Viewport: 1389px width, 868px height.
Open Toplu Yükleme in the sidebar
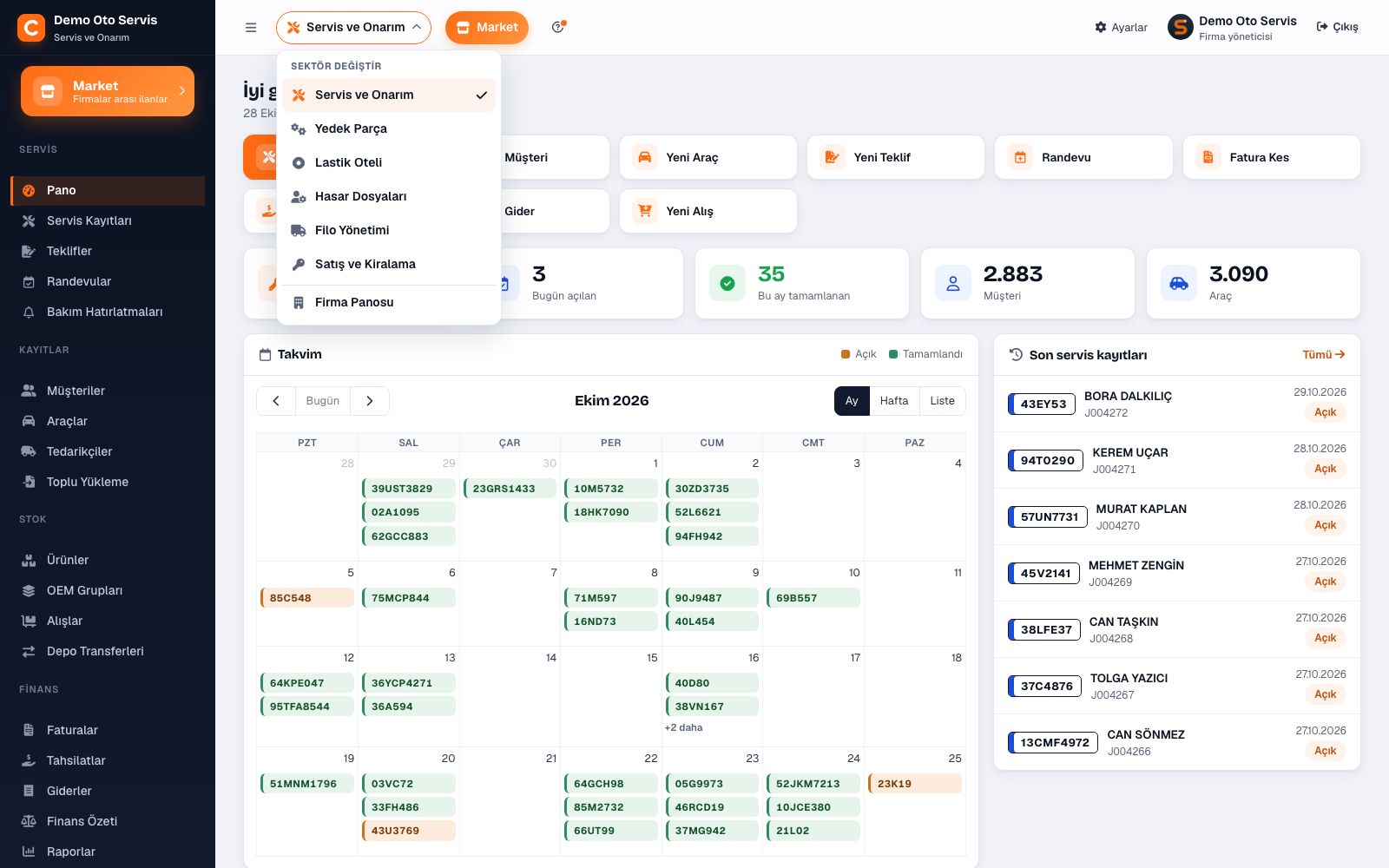pyautogui.click(x=108, y=482)
